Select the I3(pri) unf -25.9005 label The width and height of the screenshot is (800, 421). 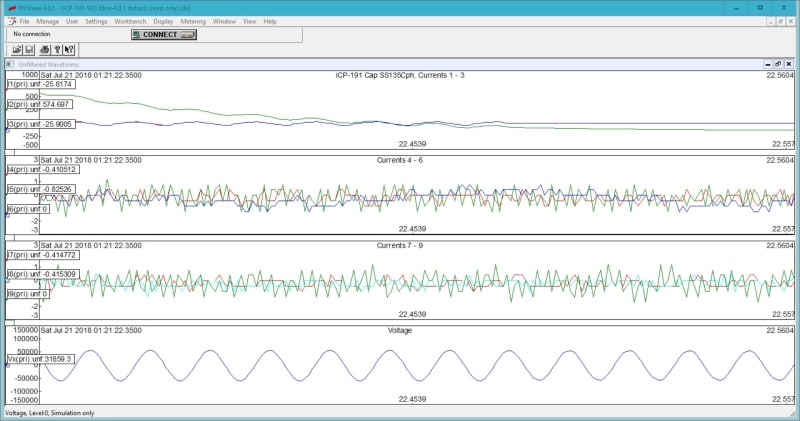[x=41, y=124]
